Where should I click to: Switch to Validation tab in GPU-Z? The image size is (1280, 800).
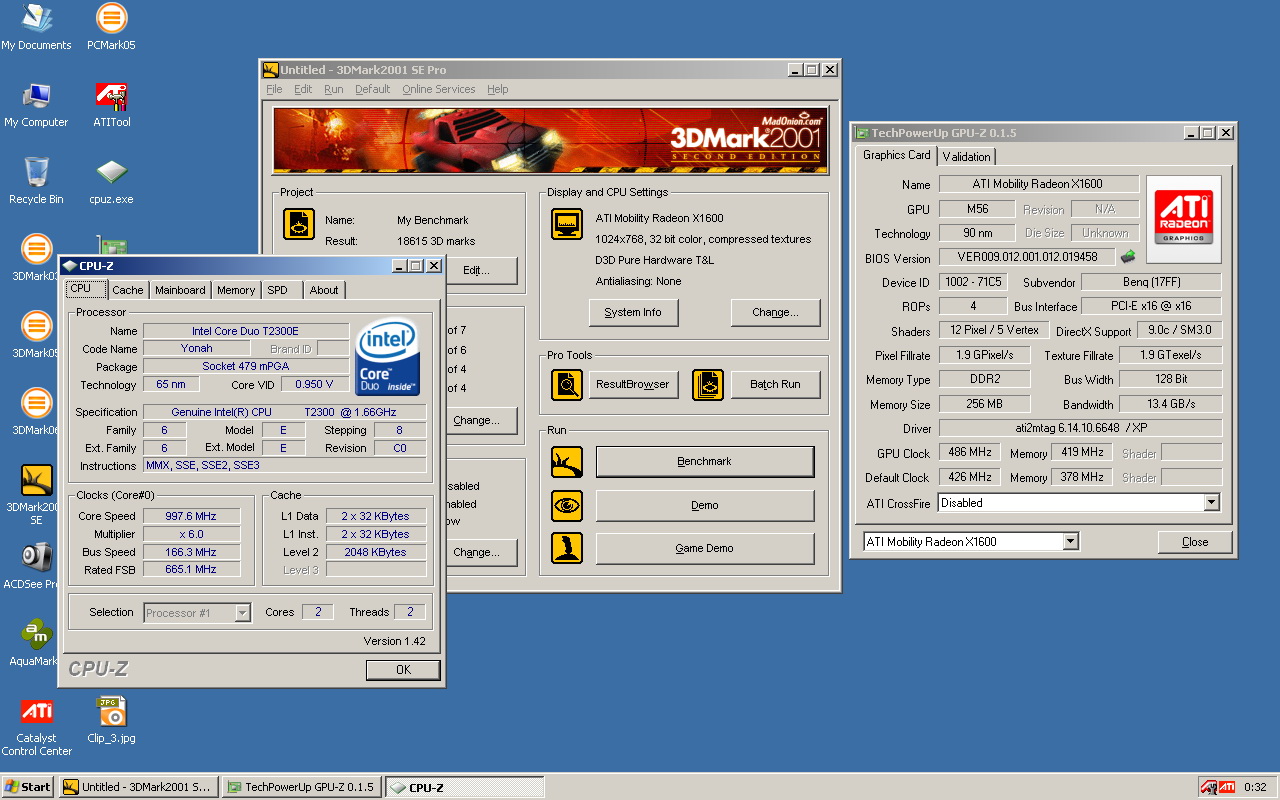click(966, 157)
